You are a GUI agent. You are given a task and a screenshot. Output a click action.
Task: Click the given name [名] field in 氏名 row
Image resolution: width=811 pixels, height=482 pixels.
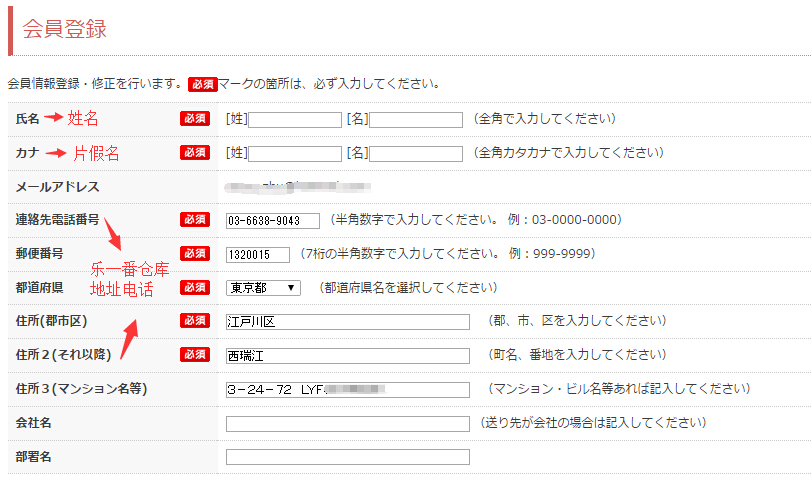415,120
